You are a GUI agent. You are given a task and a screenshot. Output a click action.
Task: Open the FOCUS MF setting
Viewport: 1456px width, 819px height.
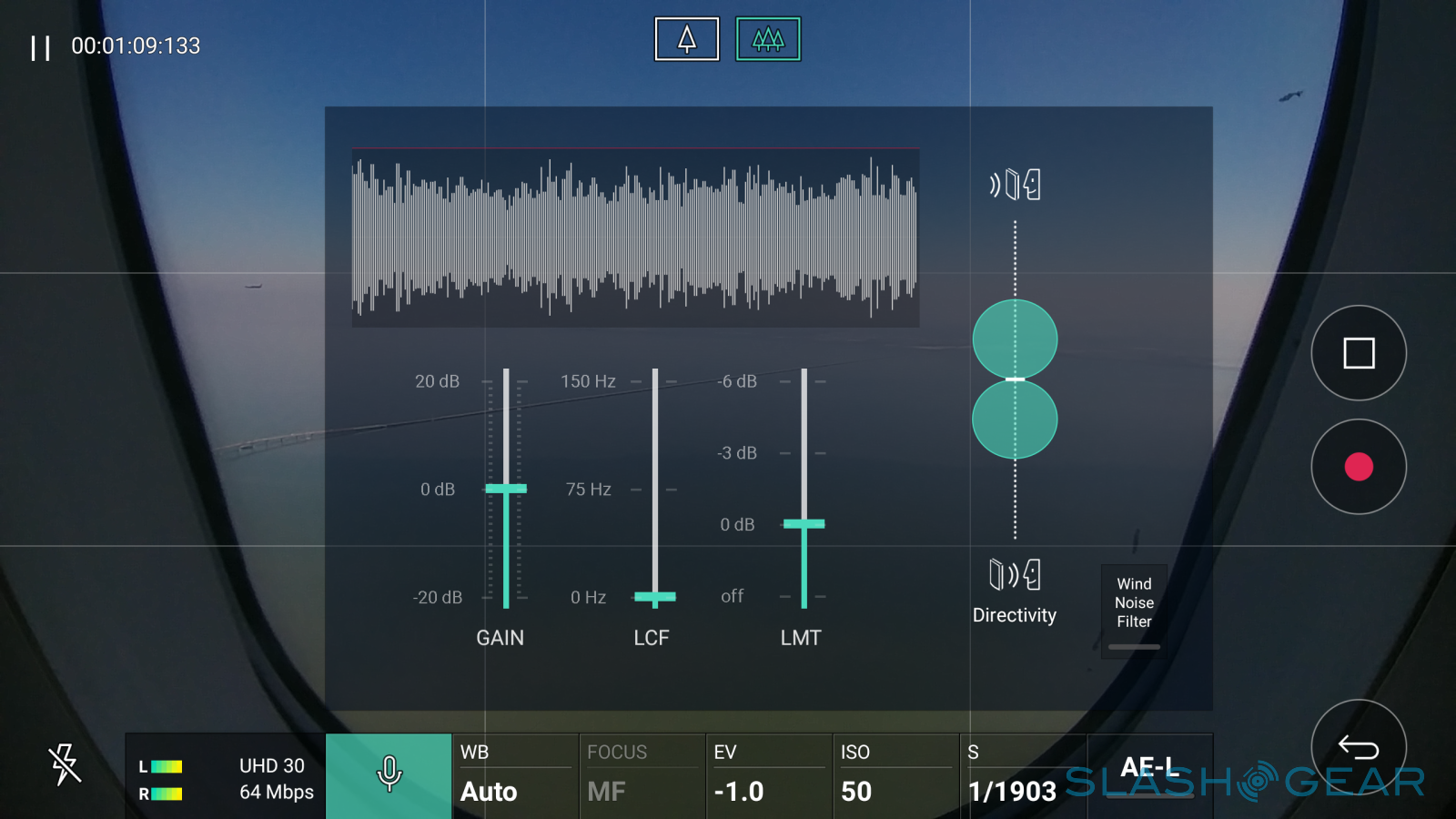(x=642, y=774)
